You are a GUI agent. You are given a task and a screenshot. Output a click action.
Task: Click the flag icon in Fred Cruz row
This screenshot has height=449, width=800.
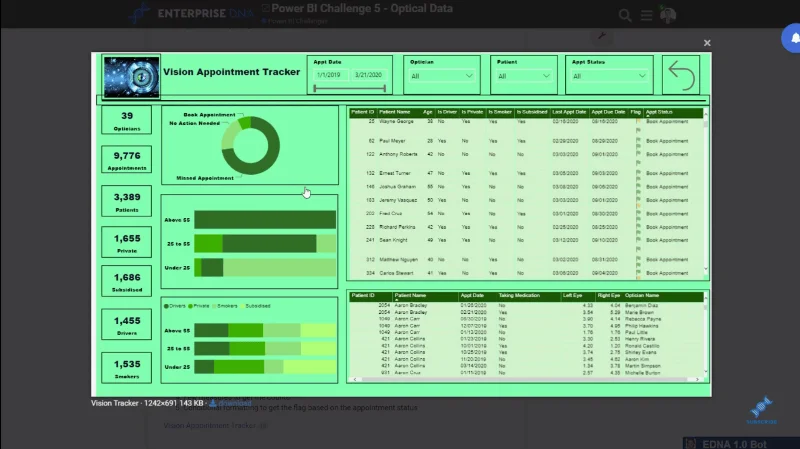(x=638, y=214)
